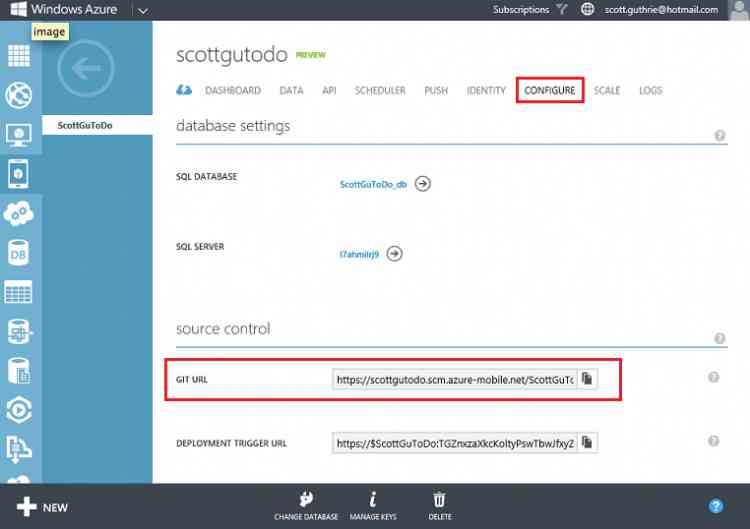The image size is (750, 529).
Task: Copy the Git URL to clipboard
Action: tap(587, 378)
